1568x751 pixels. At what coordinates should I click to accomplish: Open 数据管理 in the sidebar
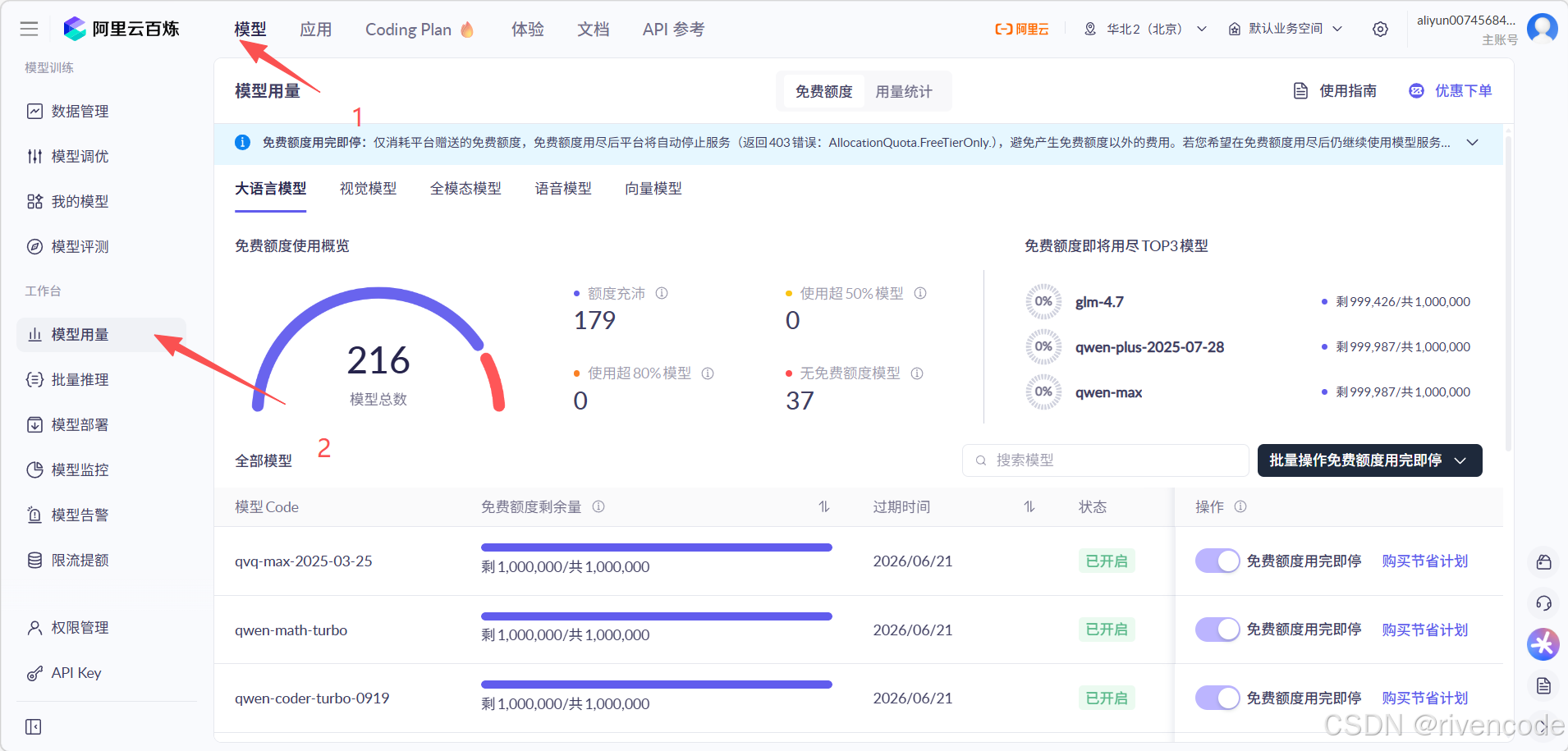pyautogui.click(x=79, y=111)
